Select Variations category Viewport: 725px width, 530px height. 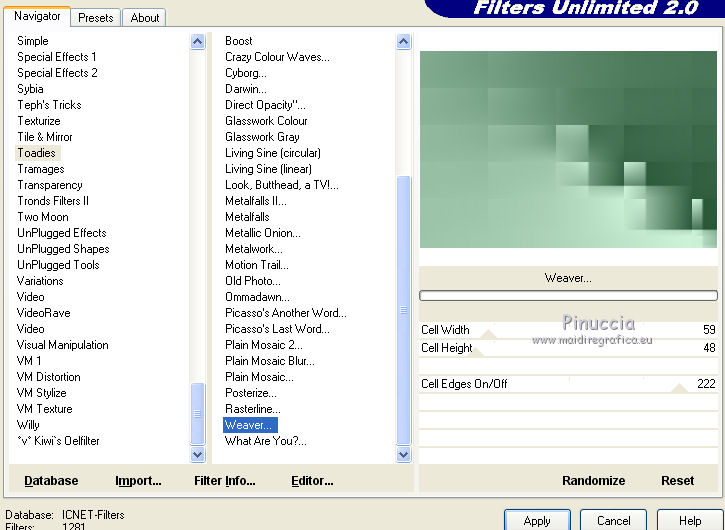pyautogui.click(x=40, y=281)
